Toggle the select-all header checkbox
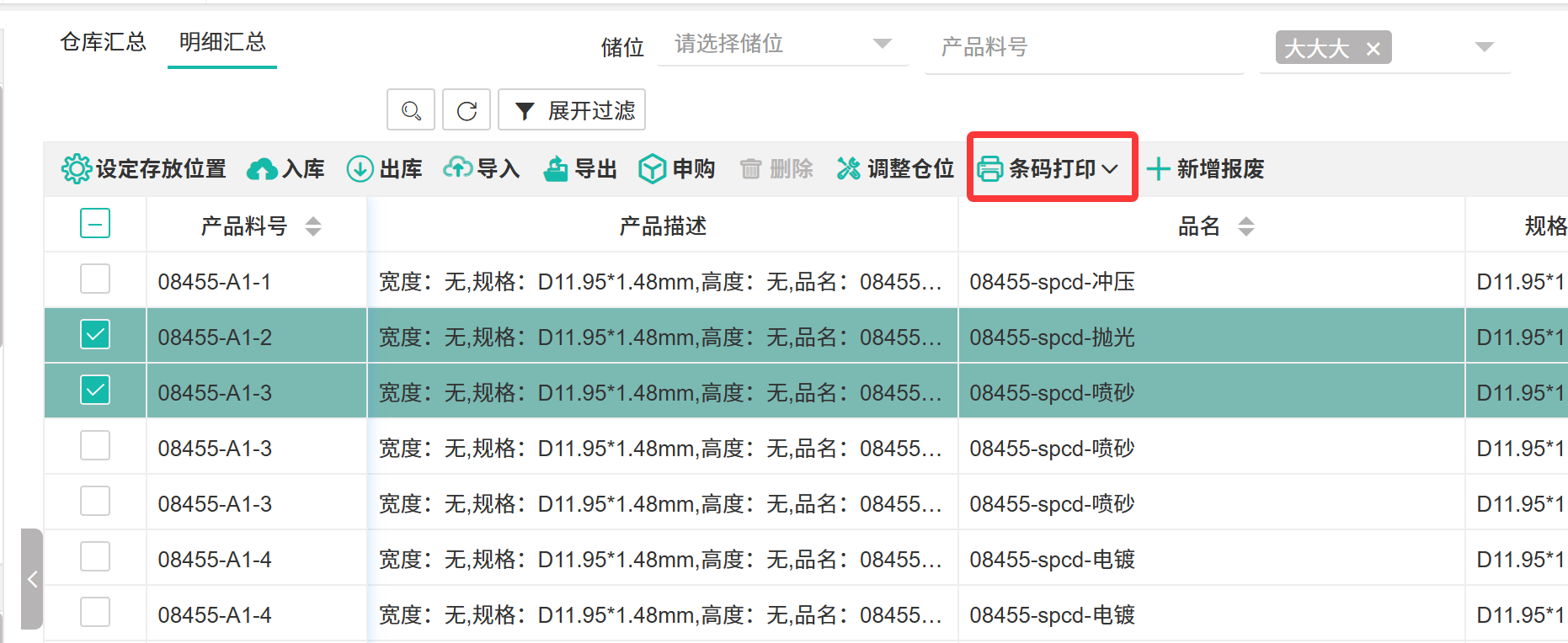Screen dimensions: 1568x643 tap(95, 224)
